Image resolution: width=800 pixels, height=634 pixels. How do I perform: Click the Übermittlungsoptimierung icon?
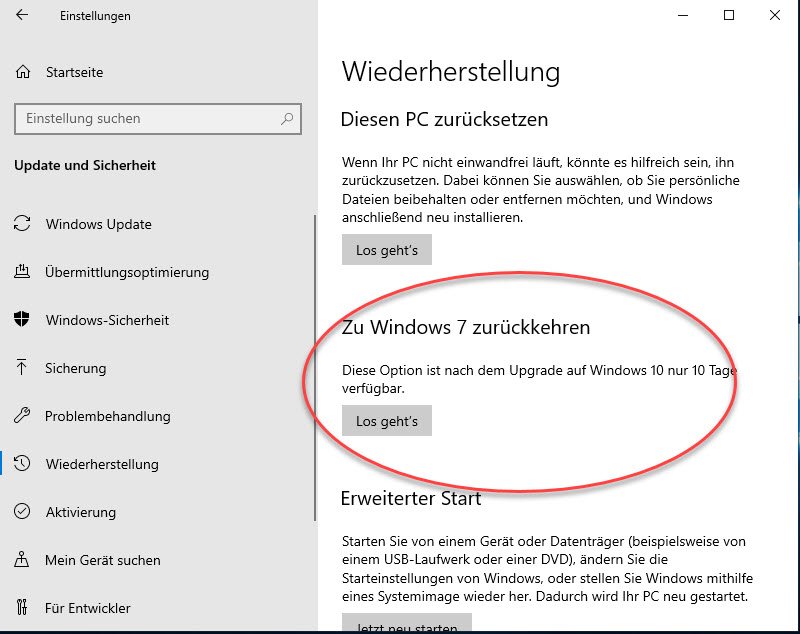coord(22,271)
